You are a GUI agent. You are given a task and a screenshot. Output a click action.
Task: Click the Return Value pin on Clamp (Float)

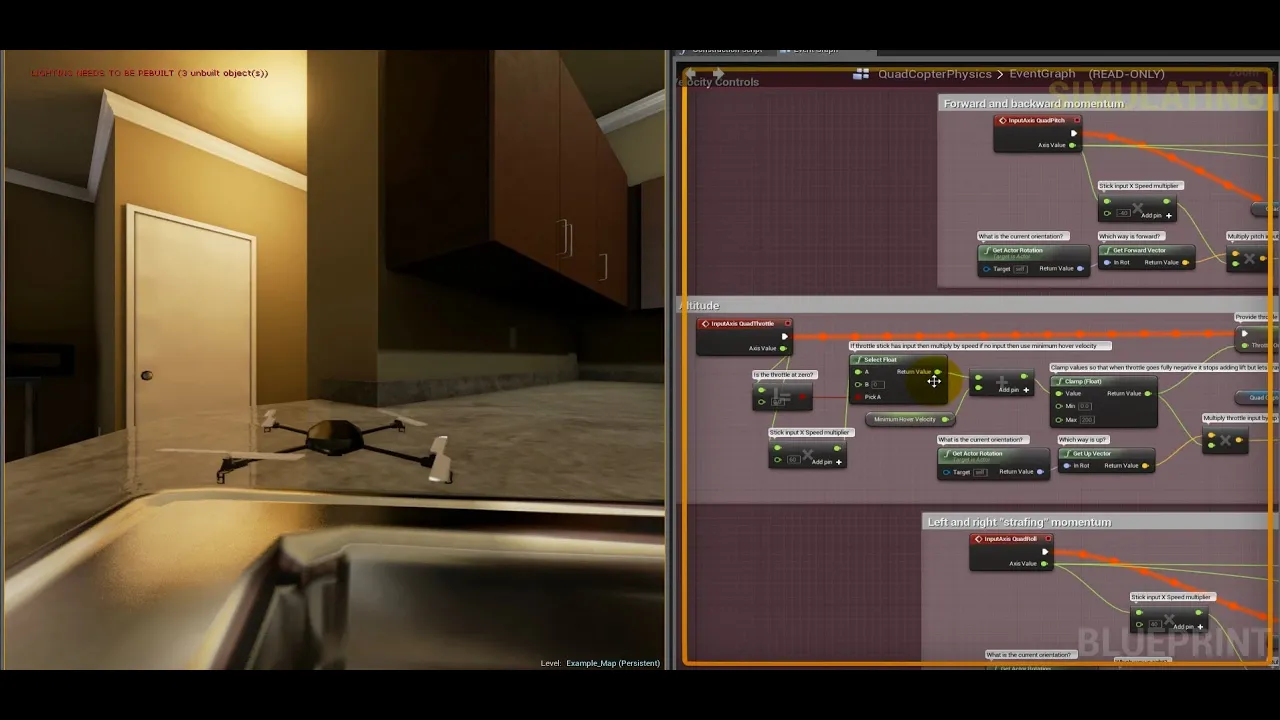(1148, 394)
